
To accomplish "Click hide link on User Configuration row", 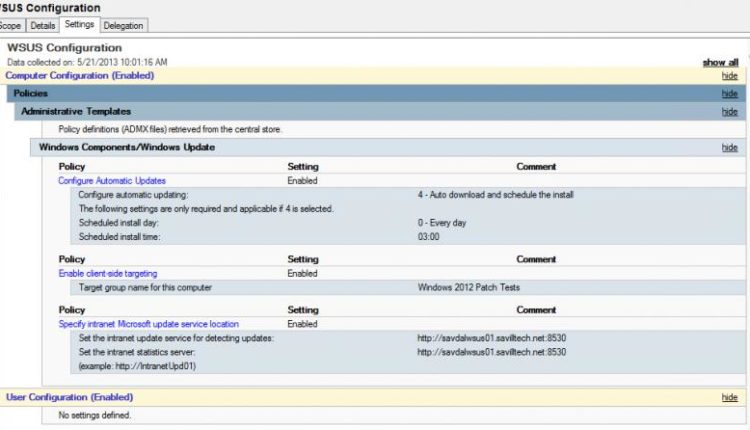I will point(729,397).
